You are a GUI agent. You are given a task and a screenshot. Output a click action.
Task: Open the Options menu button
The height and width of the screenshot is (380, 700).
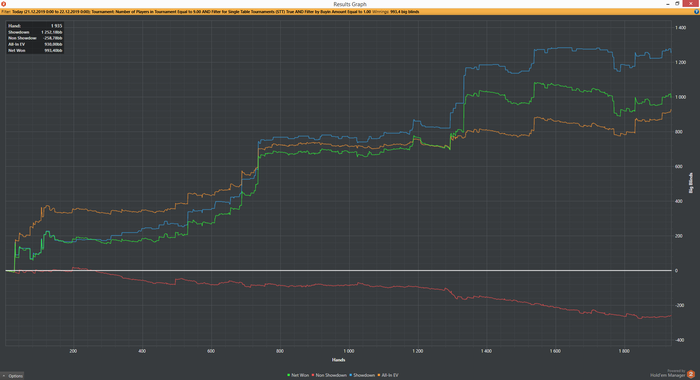click(12, 376)
